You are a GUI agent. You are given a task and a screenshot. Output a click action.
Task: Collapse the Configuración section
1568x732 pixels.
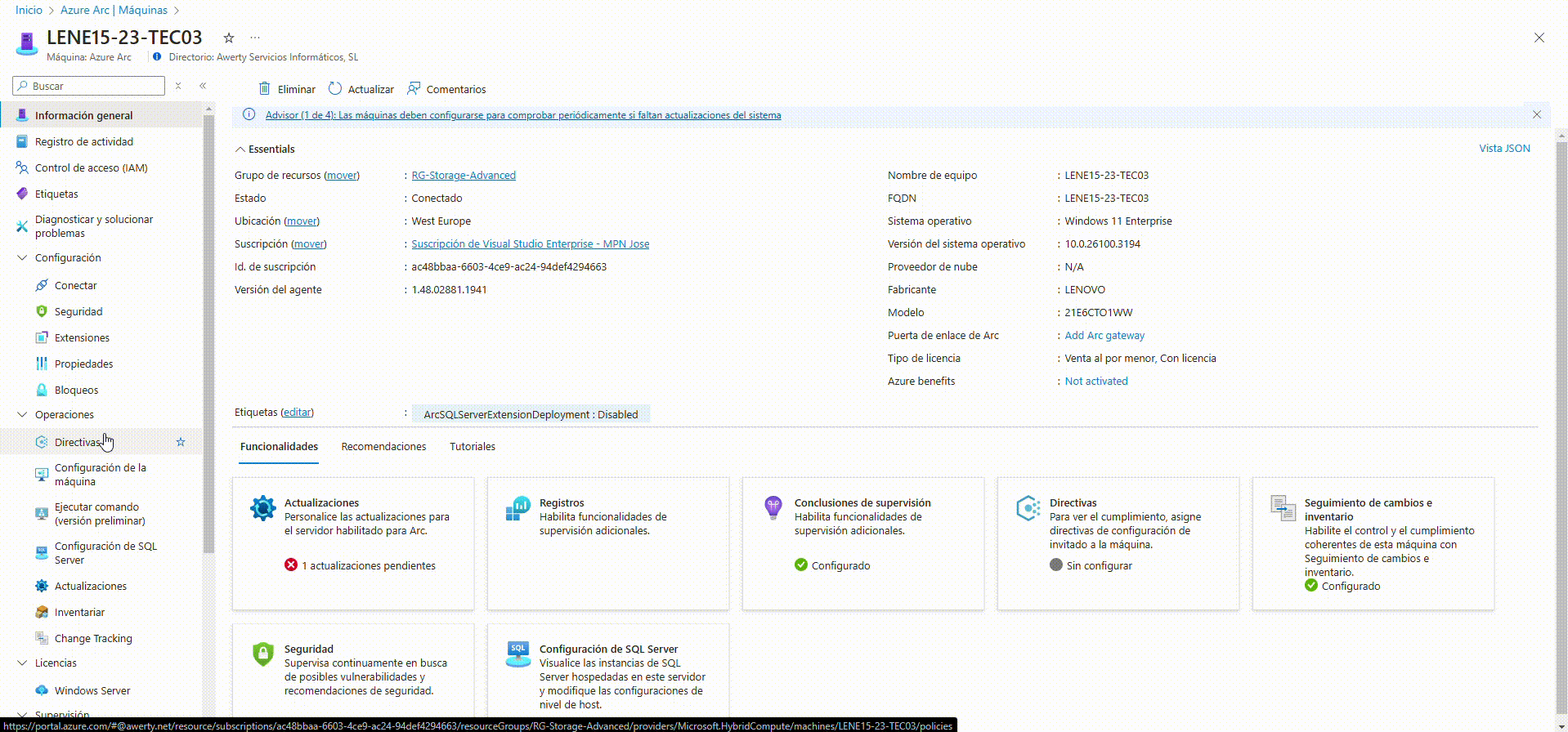[x=22, y=257]
